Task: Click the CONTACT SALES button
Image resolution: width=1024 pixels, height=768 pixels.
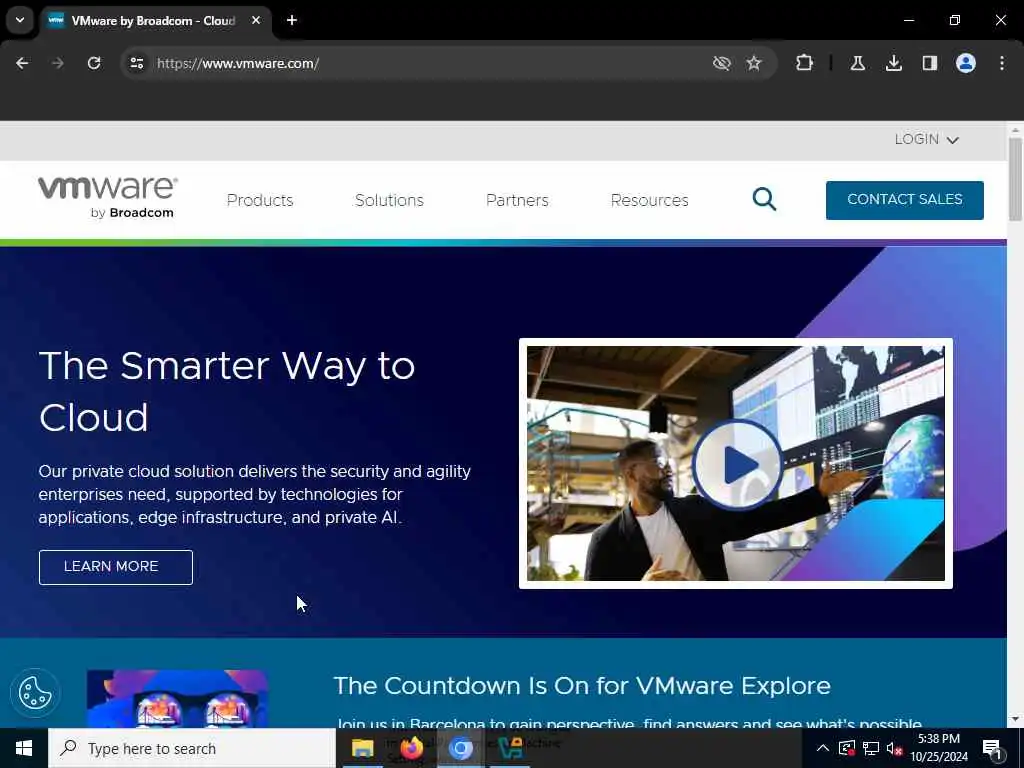Action: 904,200
